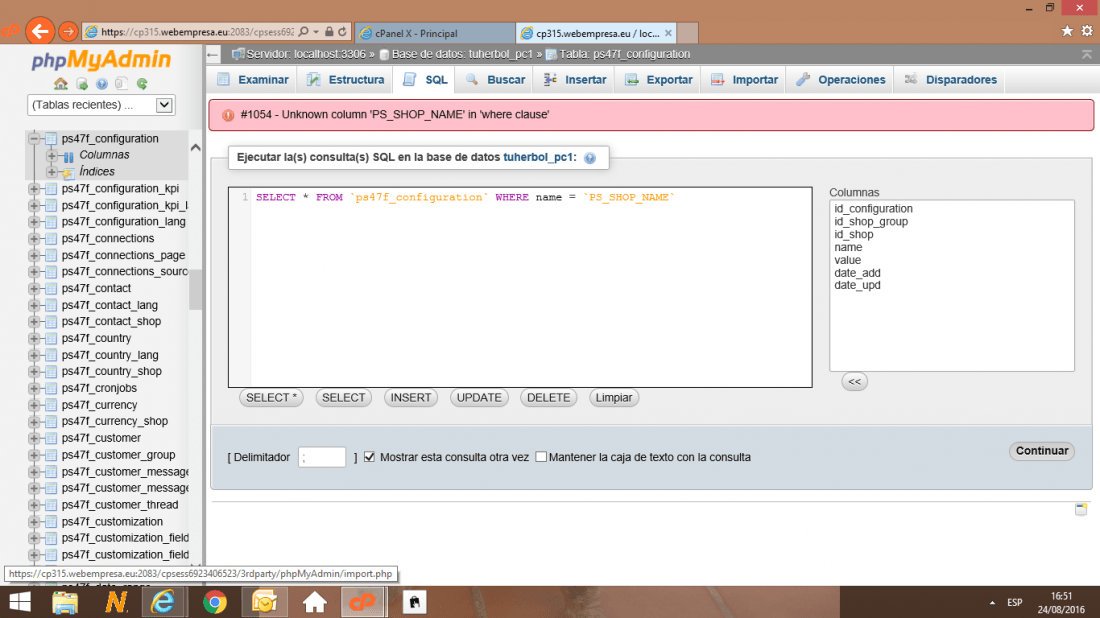1100x618 pixels.
Task: Open tuherbol_pc1 database link
Action: coord(537,157)
